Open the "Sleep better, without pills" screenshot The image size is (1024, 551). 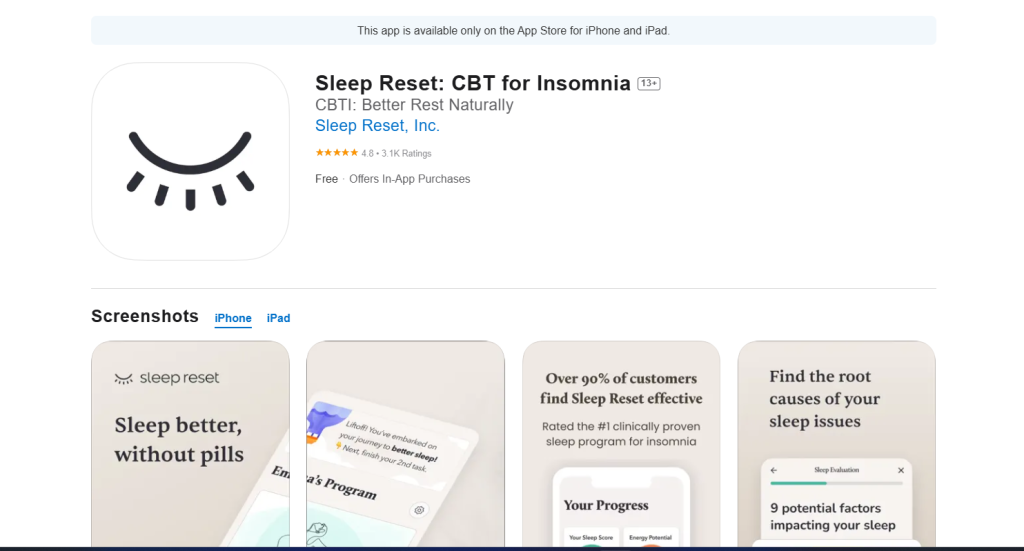point(190,444)
